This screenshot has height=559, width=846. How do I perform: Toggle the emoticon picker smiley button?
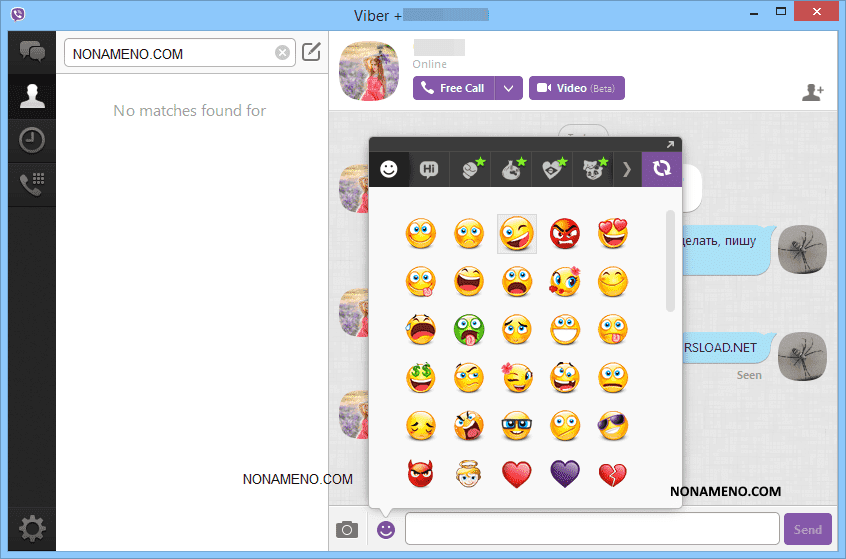[x=385, y=530]
